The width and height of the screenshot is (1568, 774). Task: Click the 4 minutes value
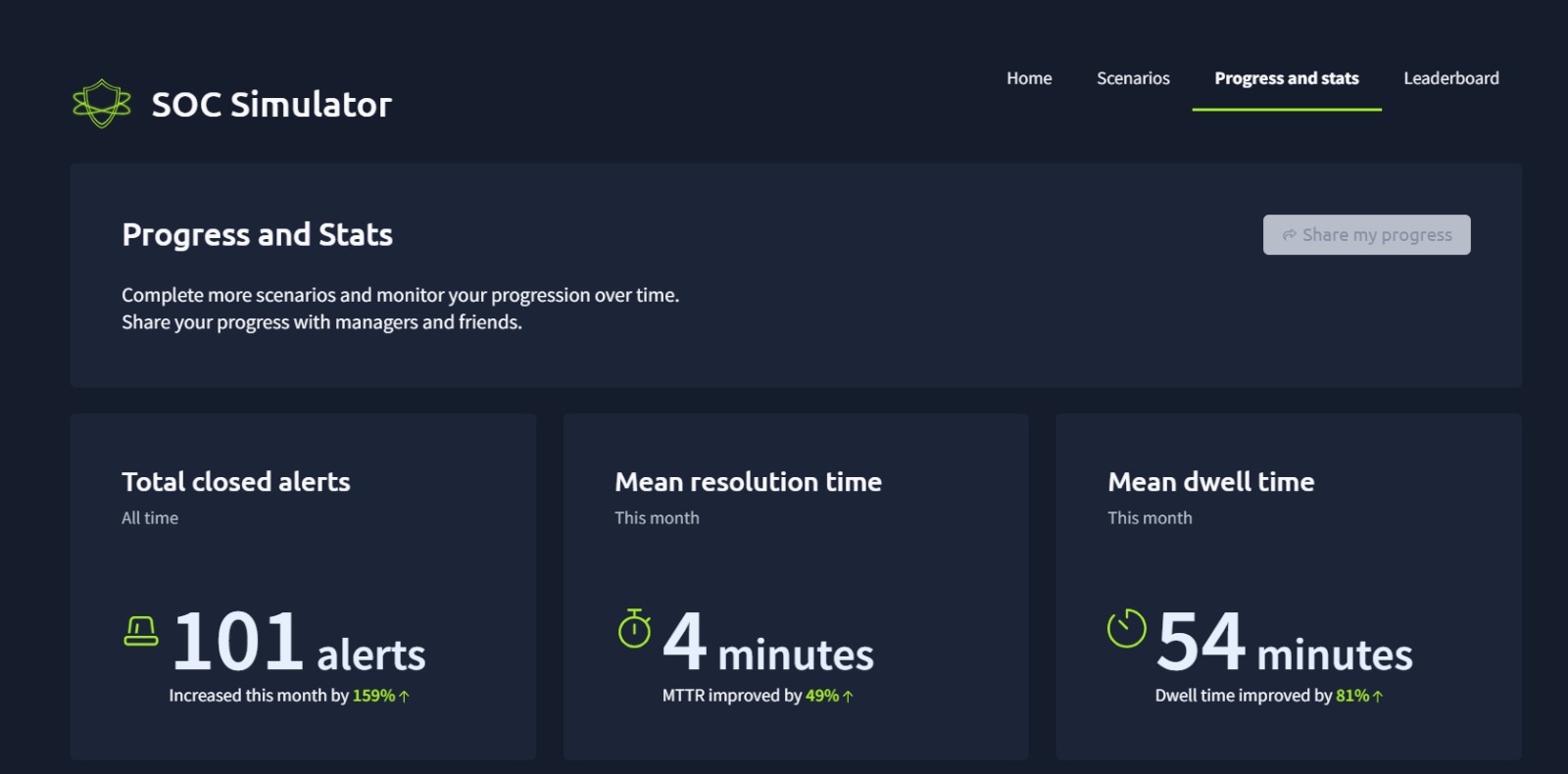[x=768, y=642]
